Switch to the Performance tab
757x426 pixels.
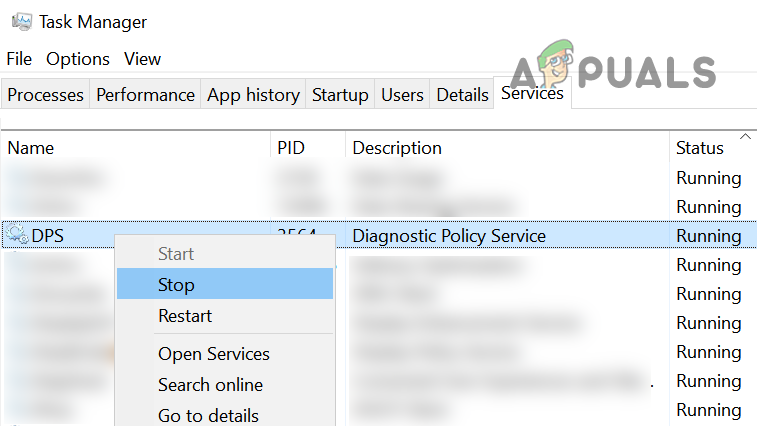pos(145,95)
